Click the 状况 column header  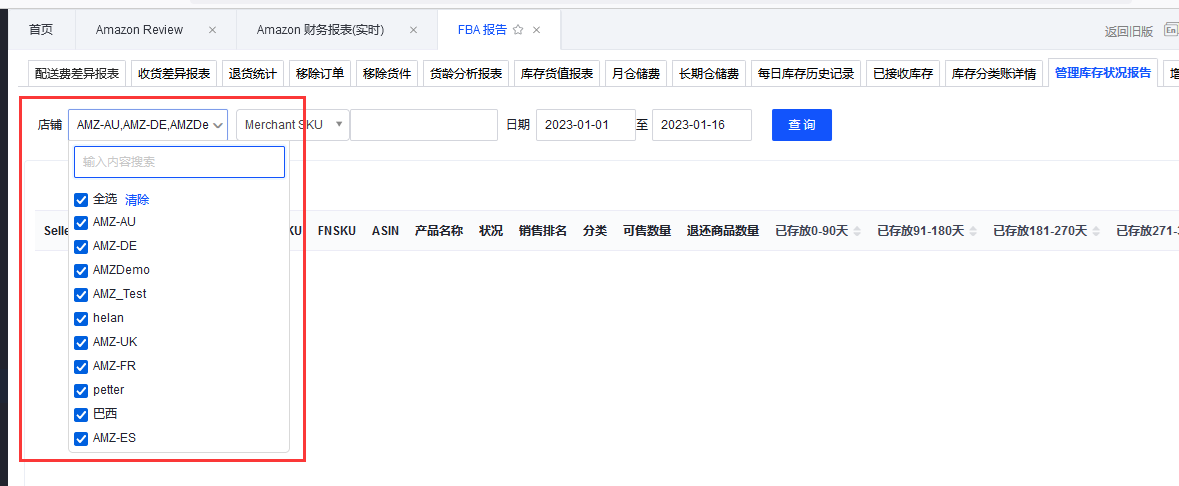coord(491,231)
